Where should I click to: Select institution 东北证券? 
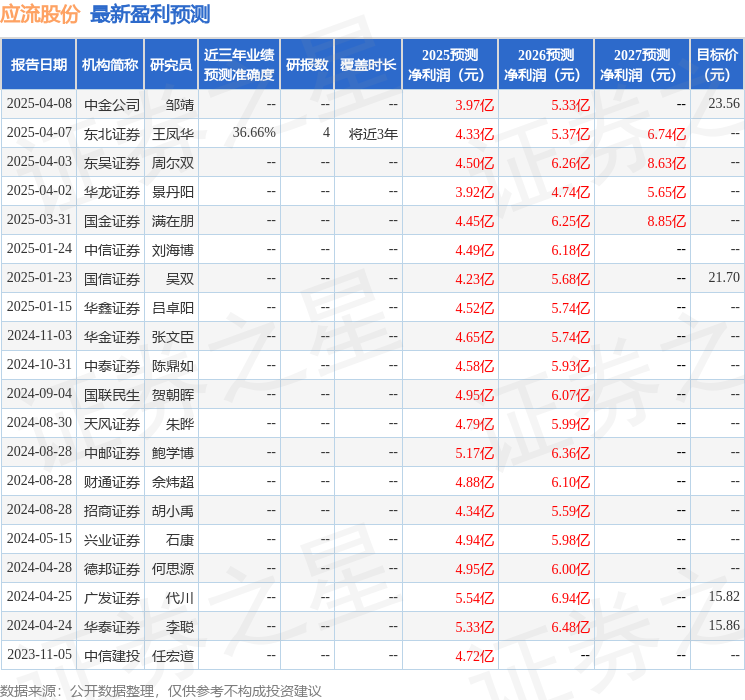tap(112, 134)
